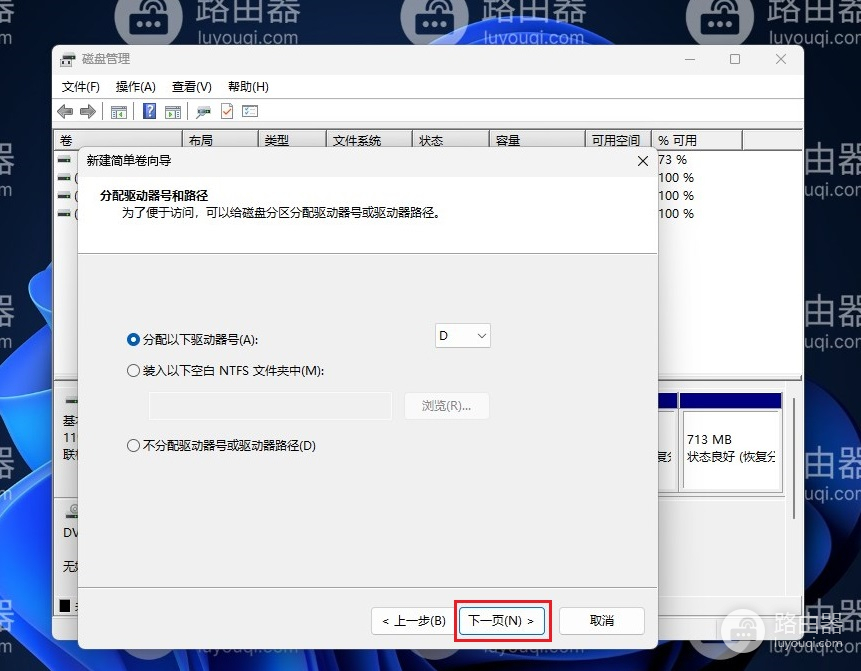Image resolution: width=861 pixels, height=671 pixels.
Task: Click the disk magnifier (rescan) toolbar icon
Action: [204, 111]
